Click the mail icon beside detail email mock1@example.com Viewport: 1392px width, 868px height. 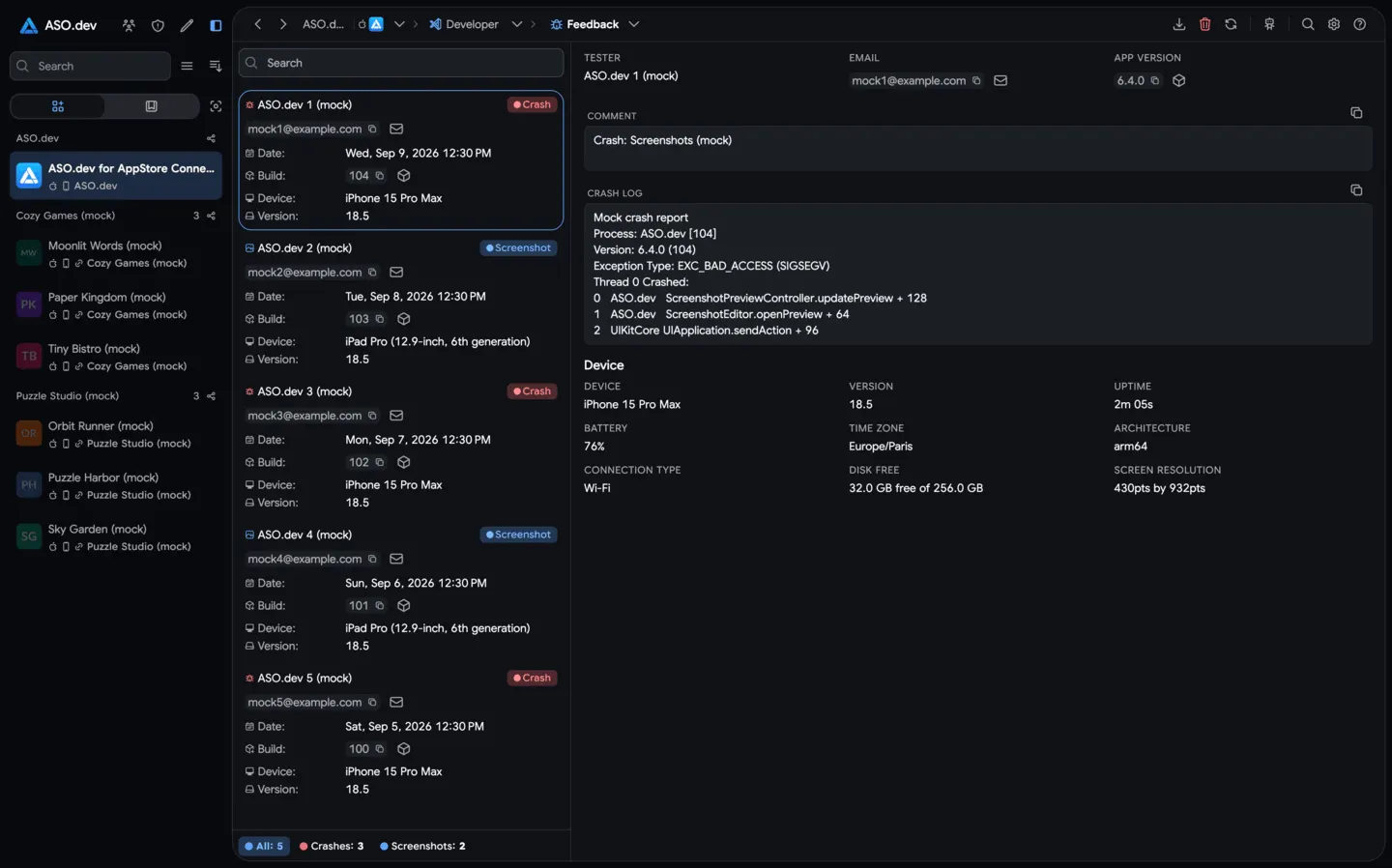1000,80
